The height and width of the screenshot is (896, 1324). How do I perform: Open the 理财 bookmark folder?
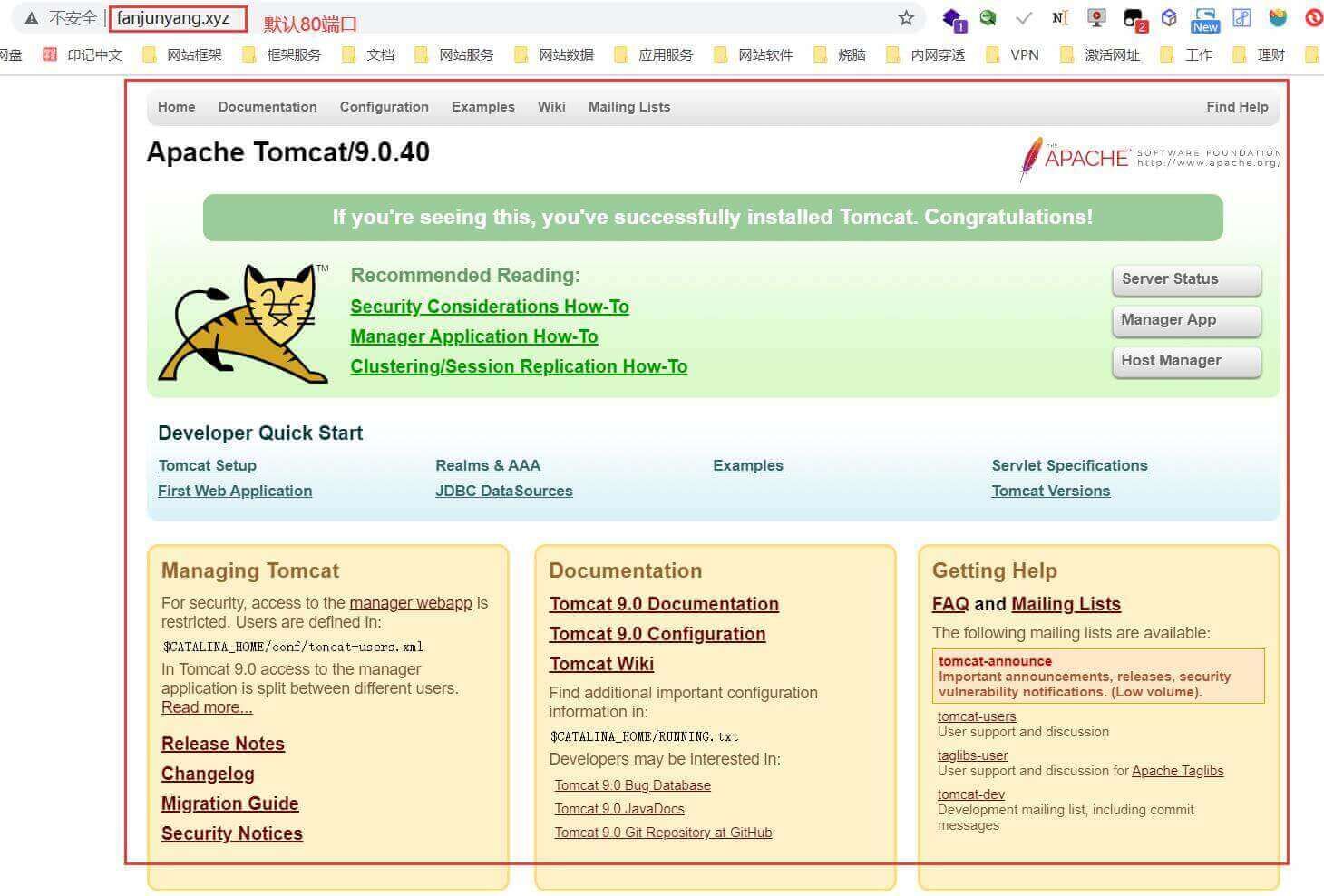pyautogui.click(x=1260, y=54)
